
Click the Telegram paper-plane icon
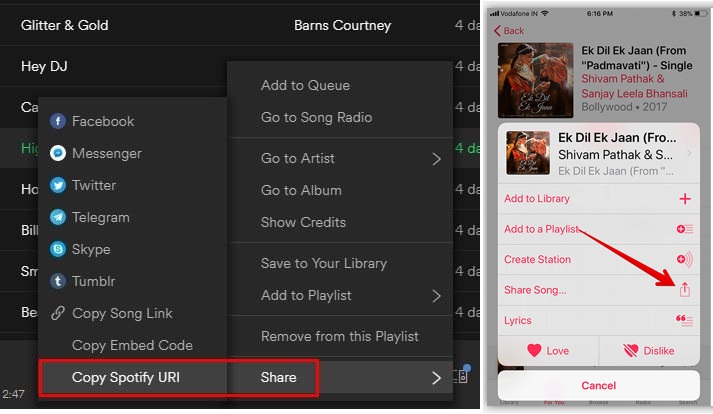coord(58,217)
